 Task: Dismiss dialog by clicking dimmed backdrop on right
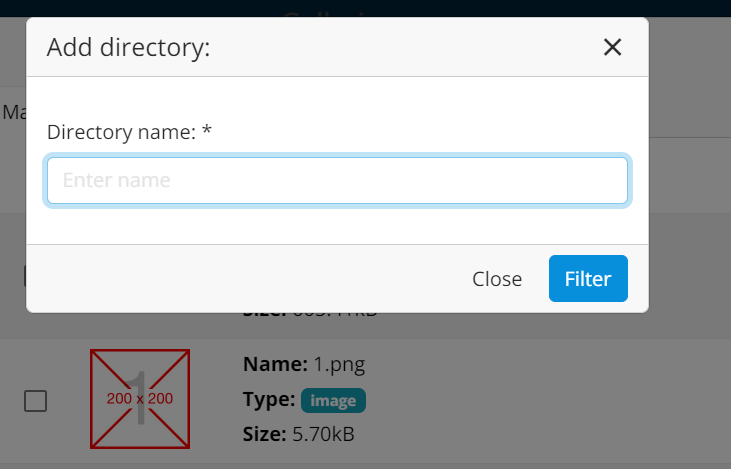(x=690, y=233)
